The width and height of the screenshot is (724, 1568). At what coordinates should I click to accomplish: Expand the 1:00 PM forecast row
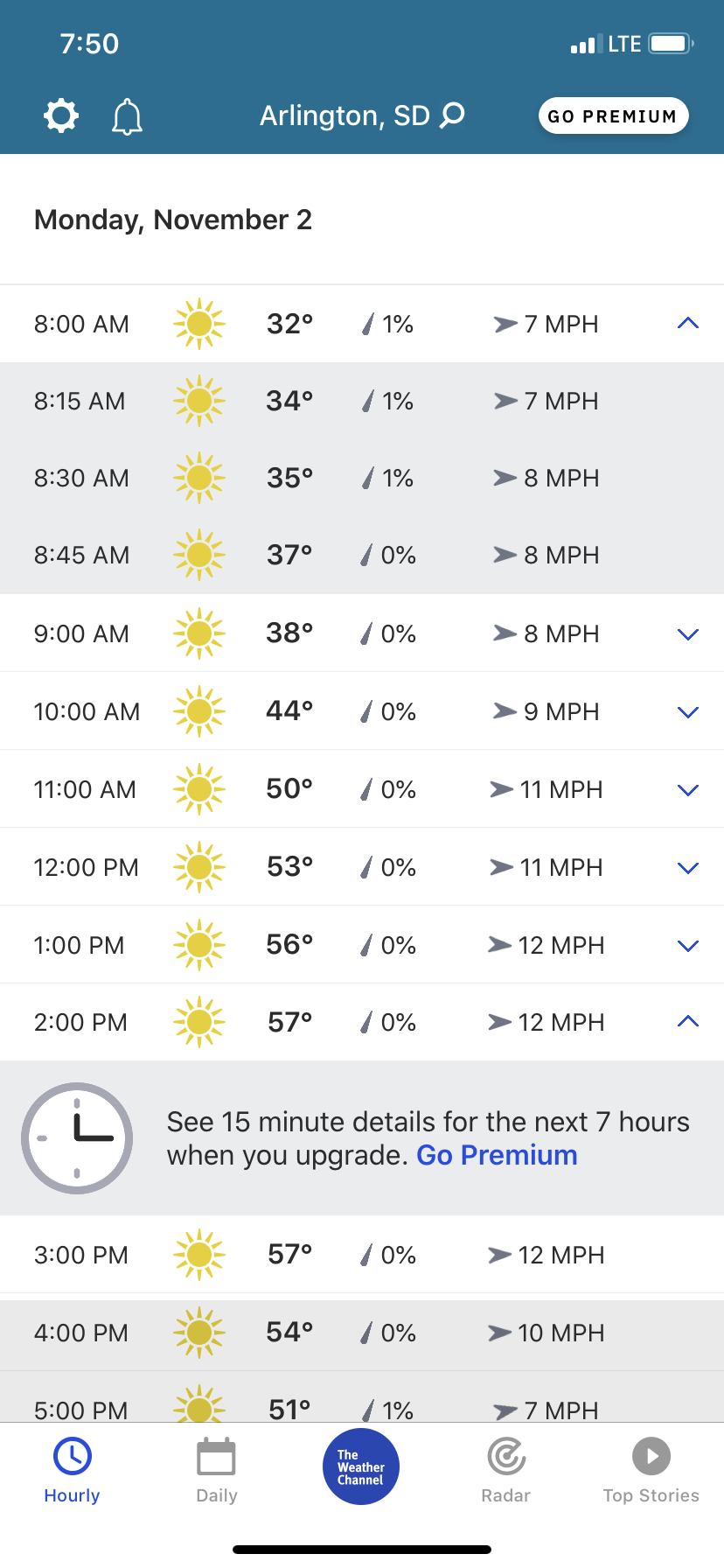(688, 946)
